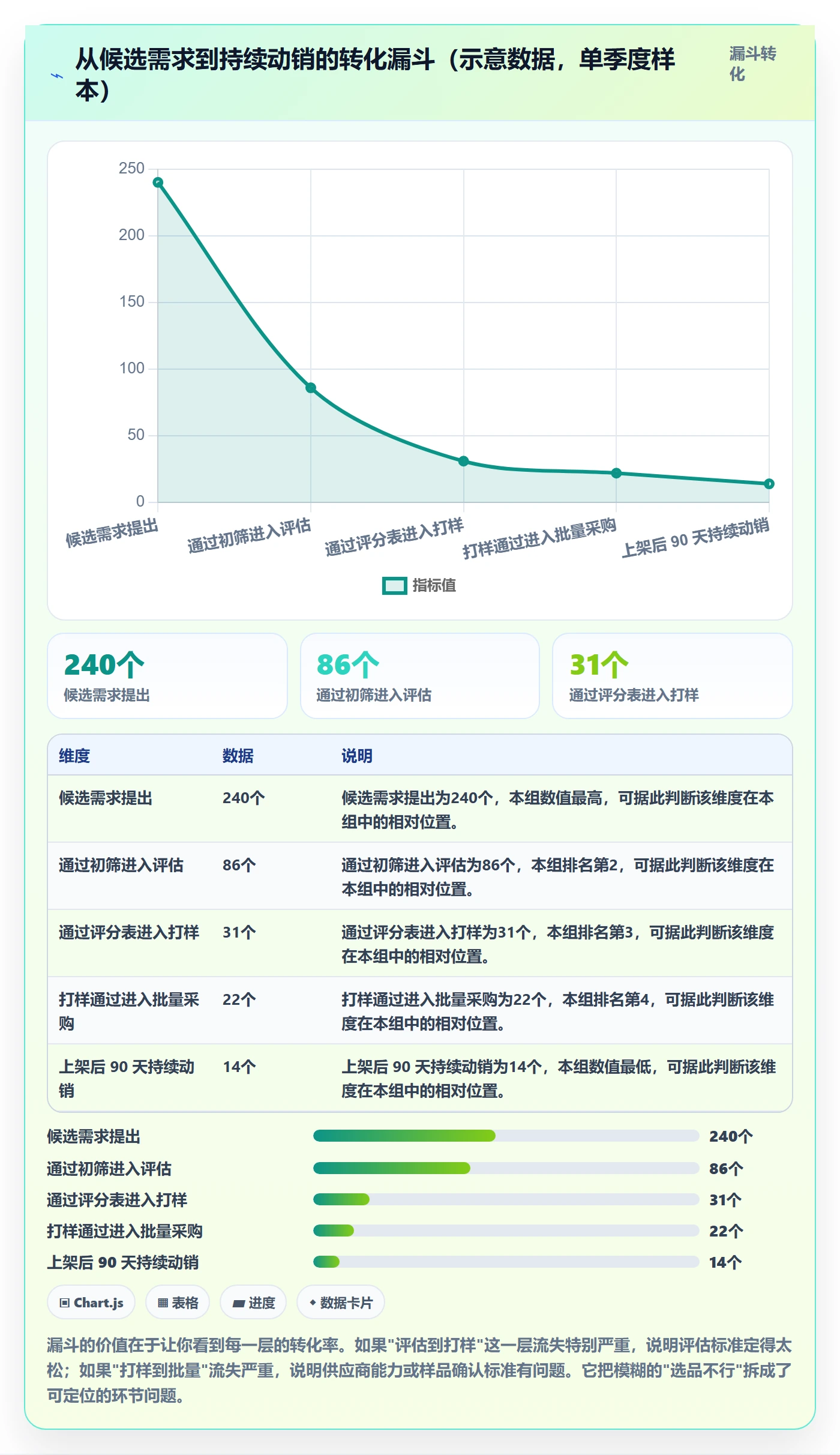
Task: Click the chart x-axis label 通过初筛进入评估
Action: point(249,535)
